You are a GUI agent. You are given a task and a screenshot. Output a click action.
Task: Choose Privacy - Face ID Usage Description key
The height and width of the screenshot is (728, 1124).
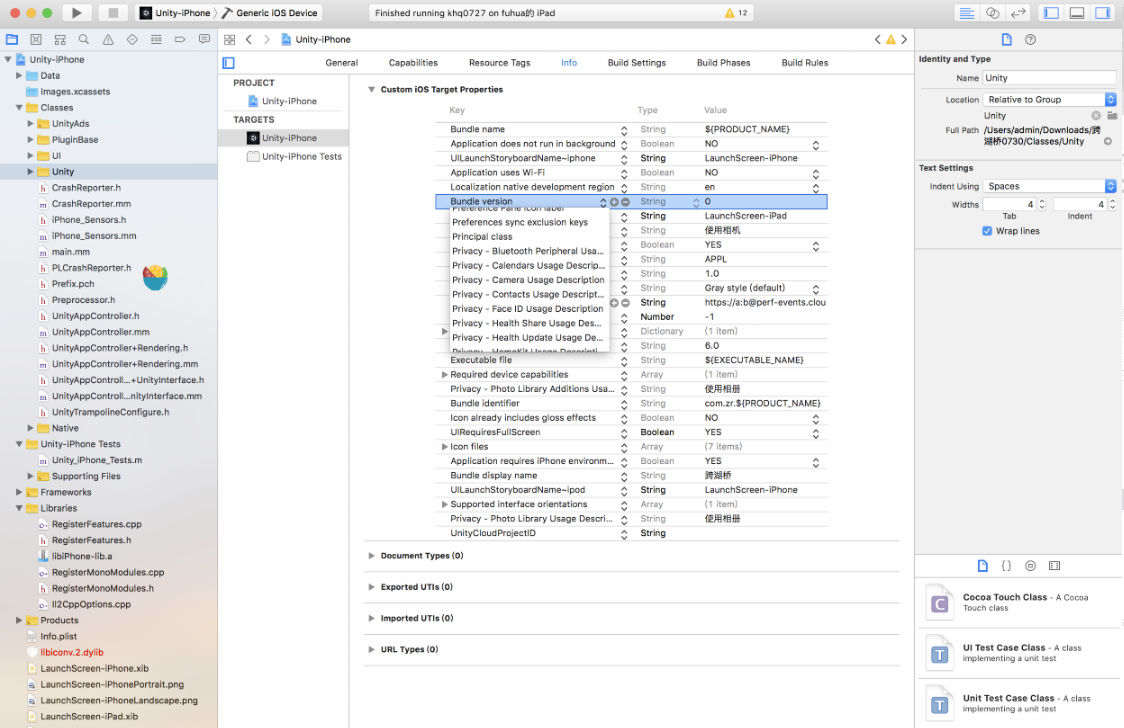click(528, 309)
